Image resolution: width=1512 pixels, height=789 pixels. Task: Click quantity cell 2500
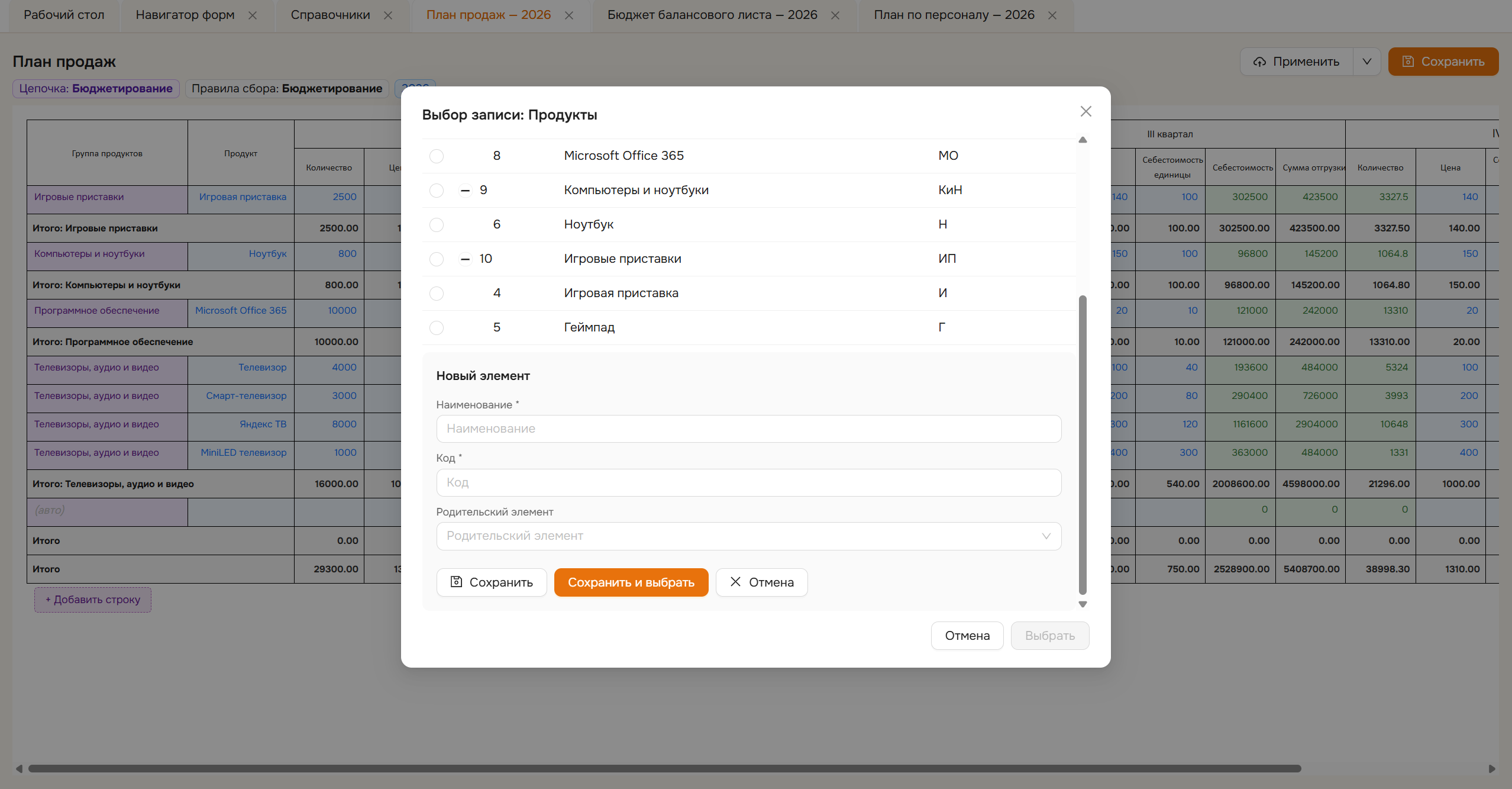[329, 200]
